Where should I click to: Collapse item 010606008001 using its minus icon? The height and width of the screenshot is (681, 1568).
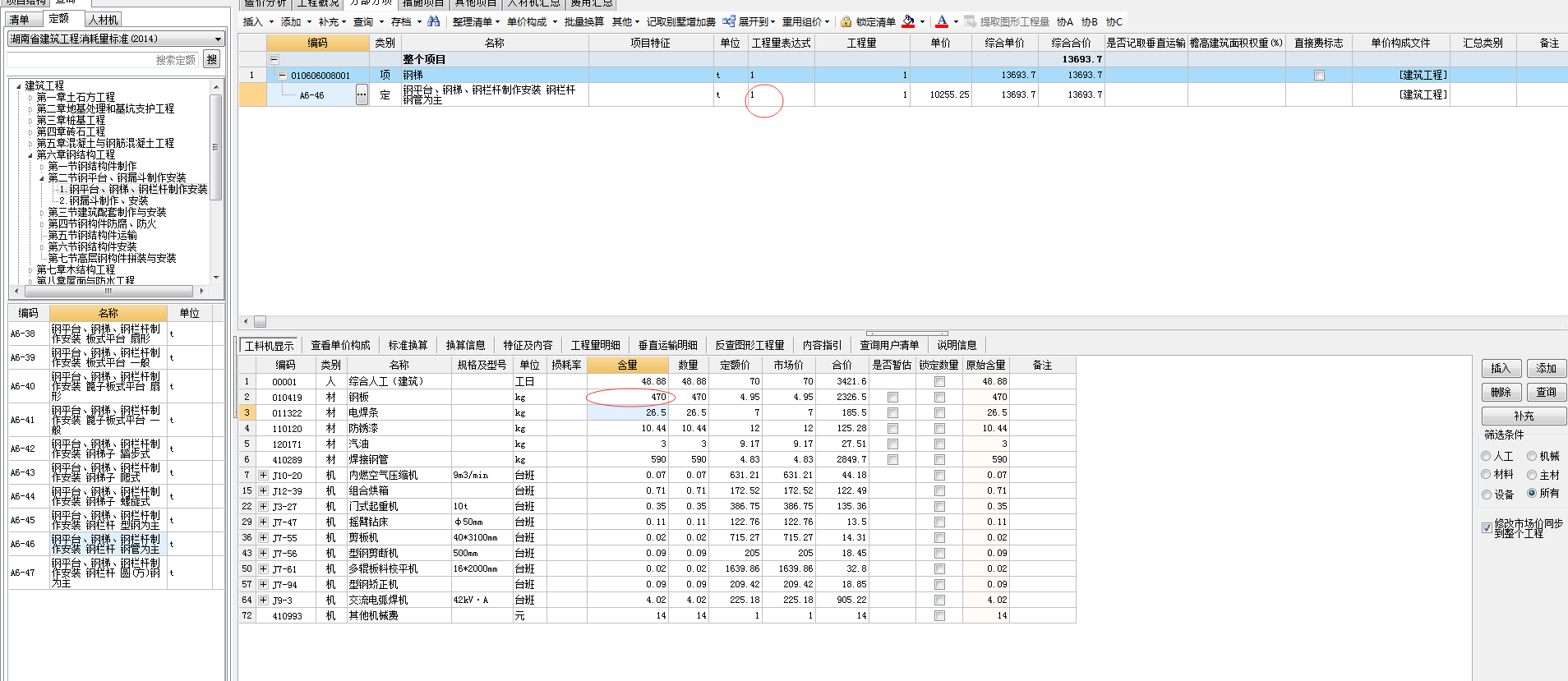click(282, 75)
